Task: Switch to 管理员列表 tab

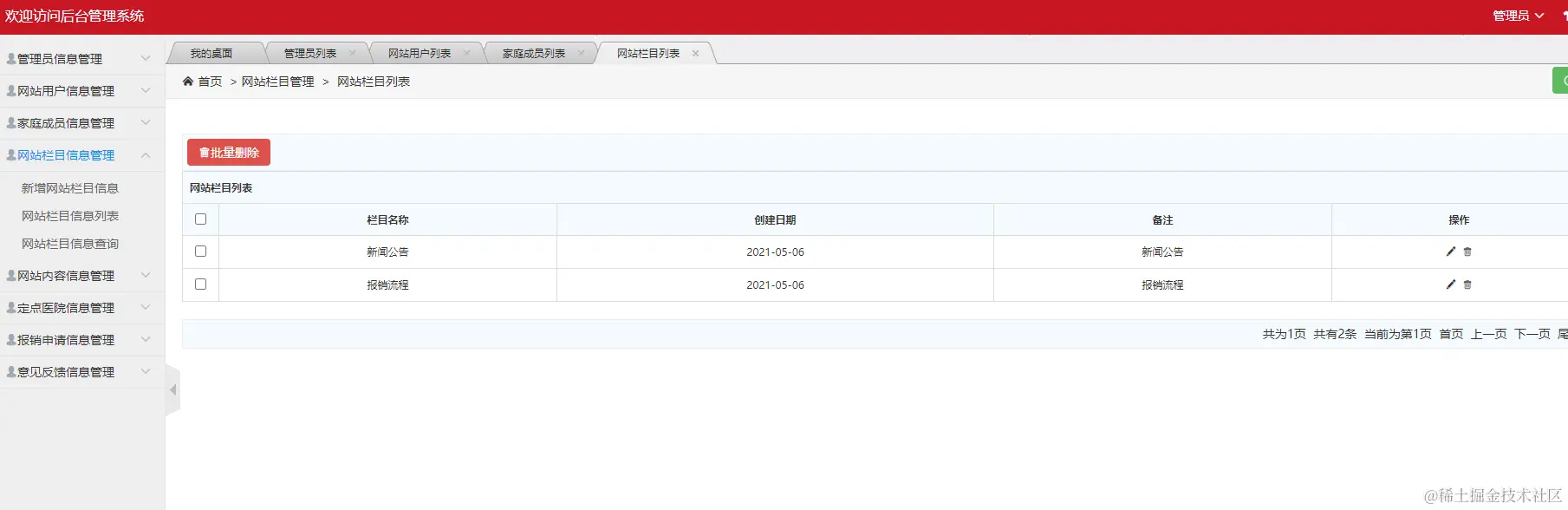Action: [310, 53]
